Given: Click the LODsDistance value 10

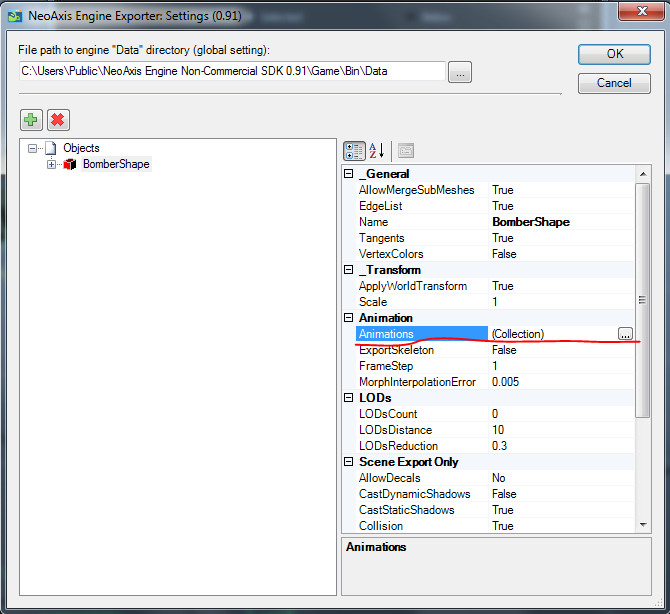Looking at the screenshot, I should pyautogui.click(x=498, y=429).
